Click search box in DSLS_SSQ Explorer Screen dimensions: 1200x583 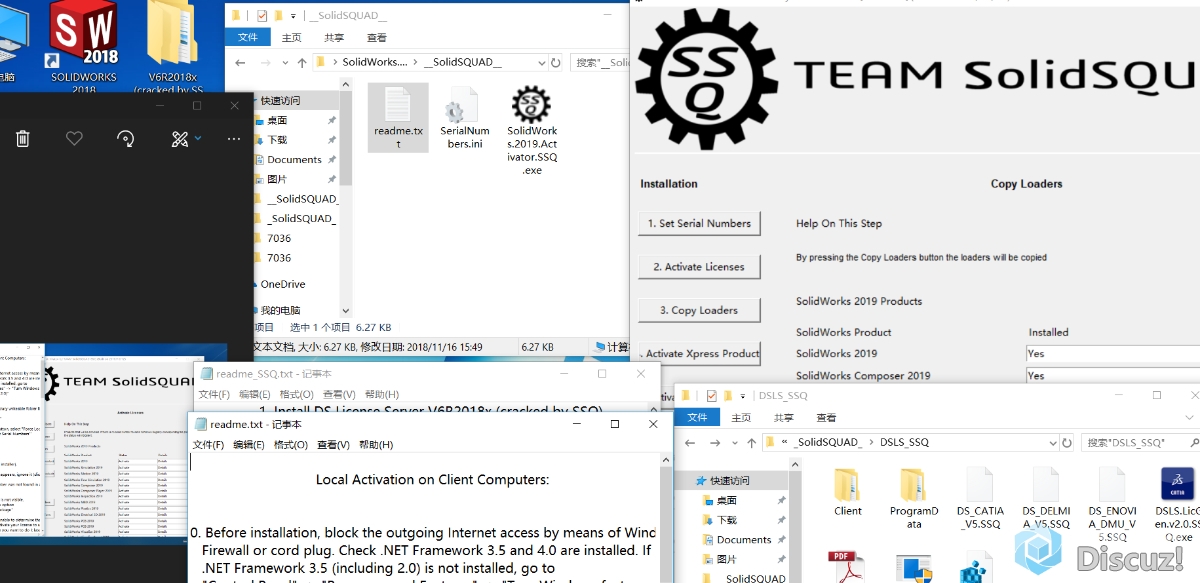click(x=1139, y=442)
